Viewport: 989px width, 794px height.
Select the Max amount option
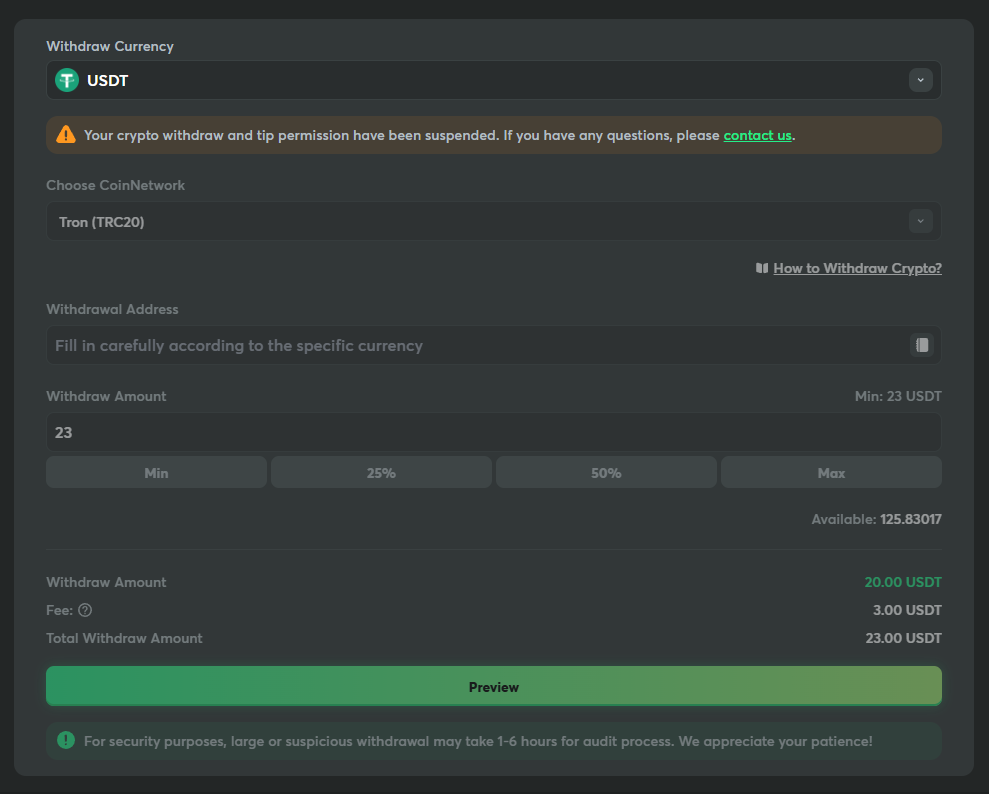click(831, 473)
